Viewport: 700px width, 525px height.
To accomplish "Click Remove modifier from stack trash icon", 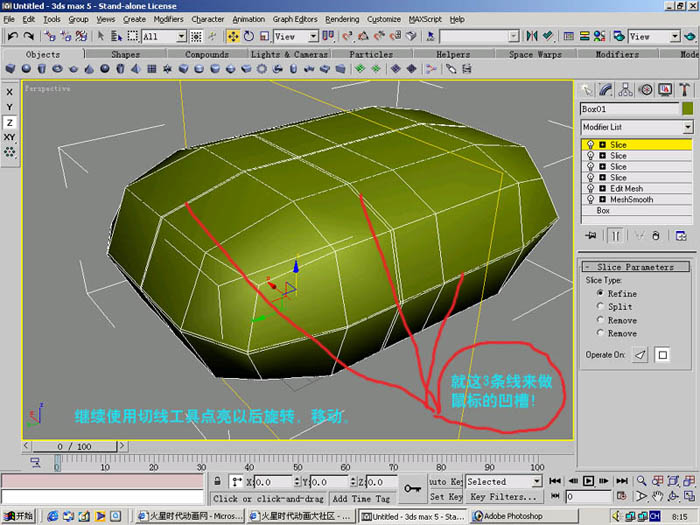I will 656,235.
